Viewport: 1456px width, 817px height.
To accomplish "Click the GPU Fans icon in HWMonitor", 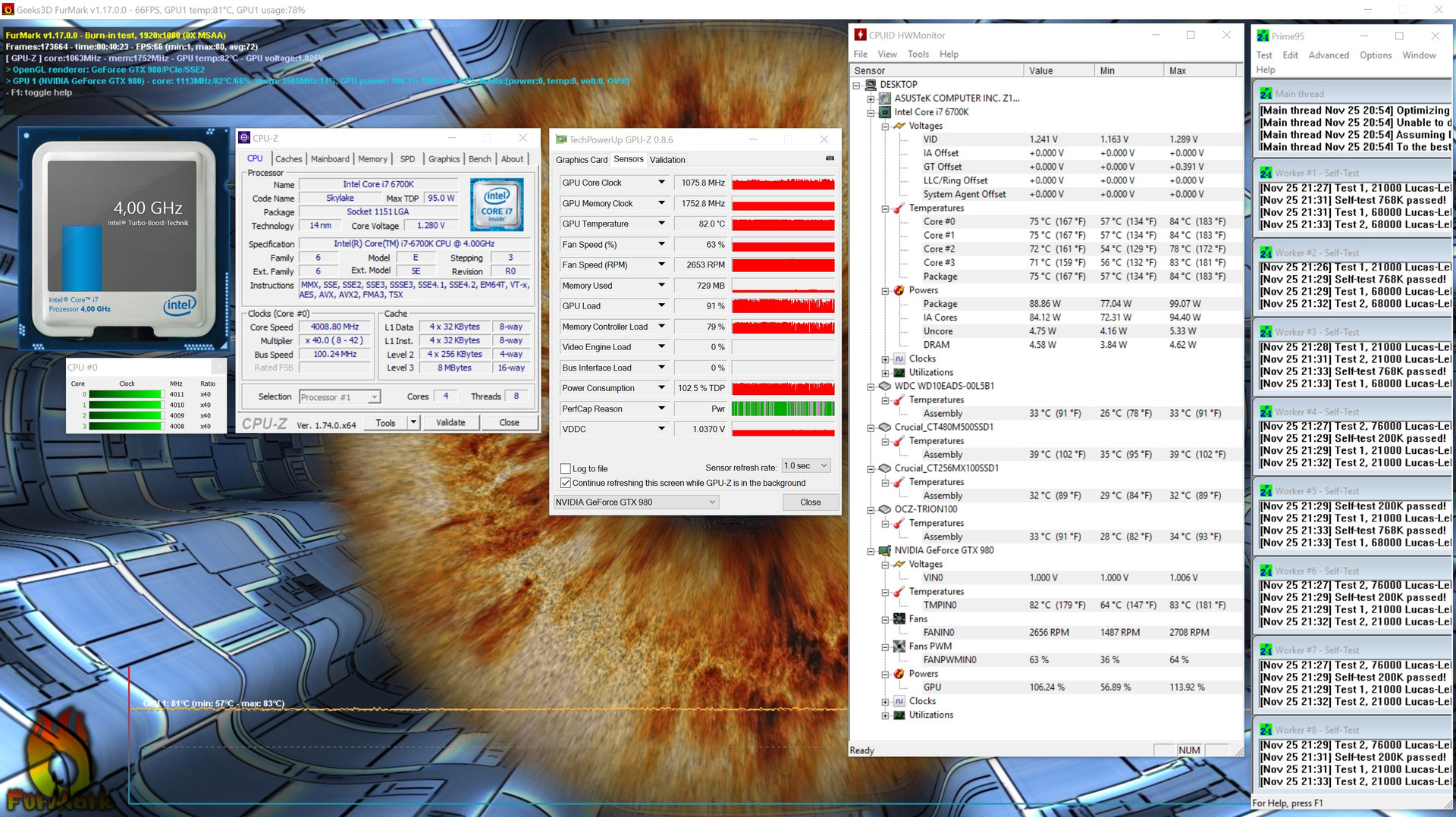I will pos(899,619).
